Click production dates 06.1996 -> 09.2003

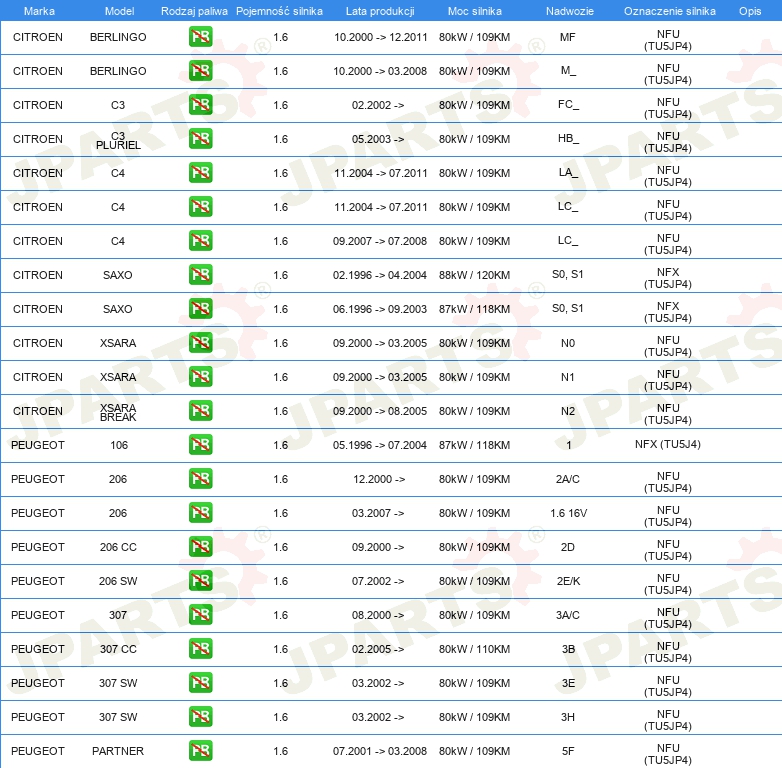(x=380, y=309)
